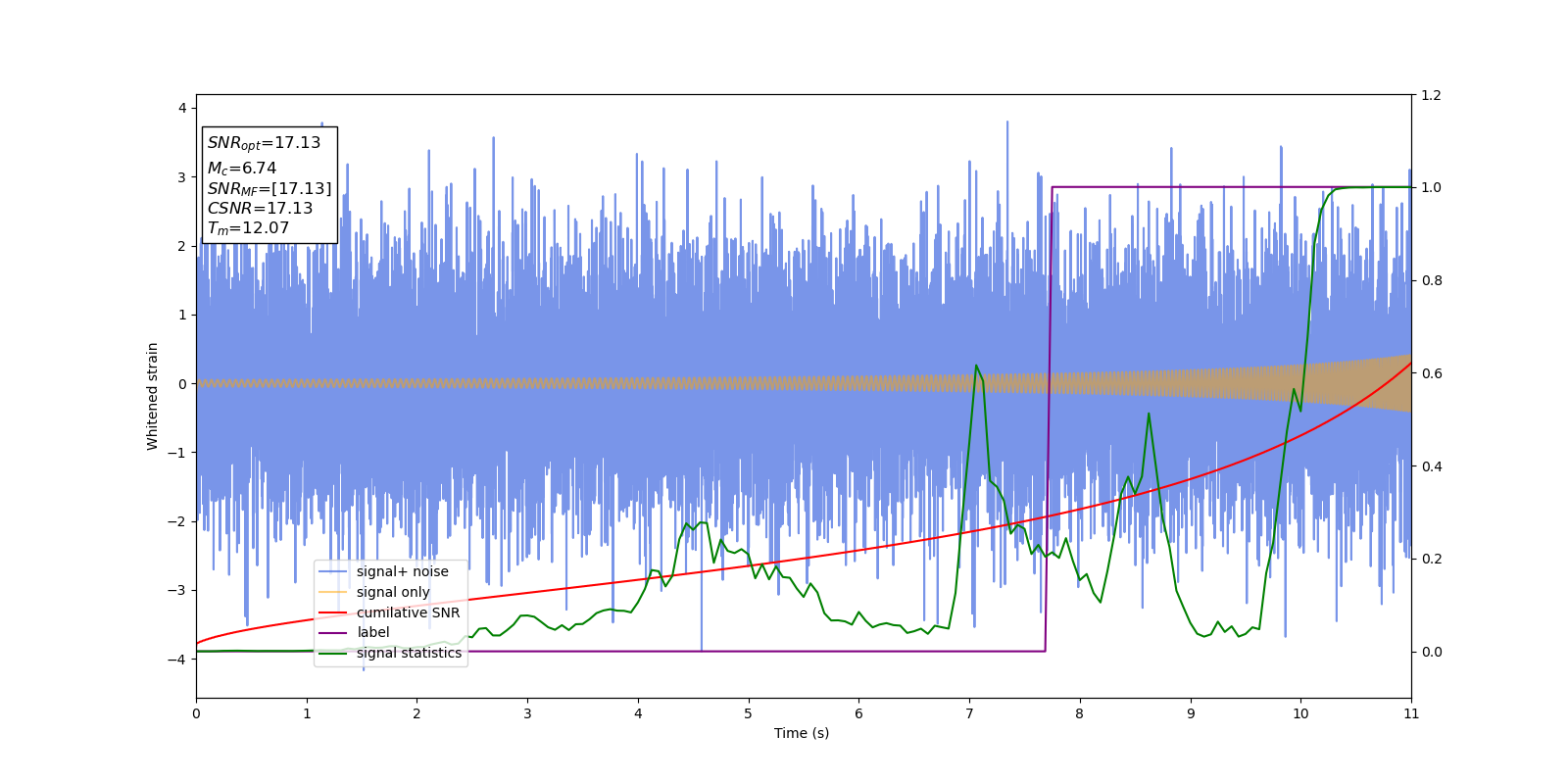Click the Mc=6.74 annotation text
This screenshot has width=1568, height=784.
tap(242, 169)
